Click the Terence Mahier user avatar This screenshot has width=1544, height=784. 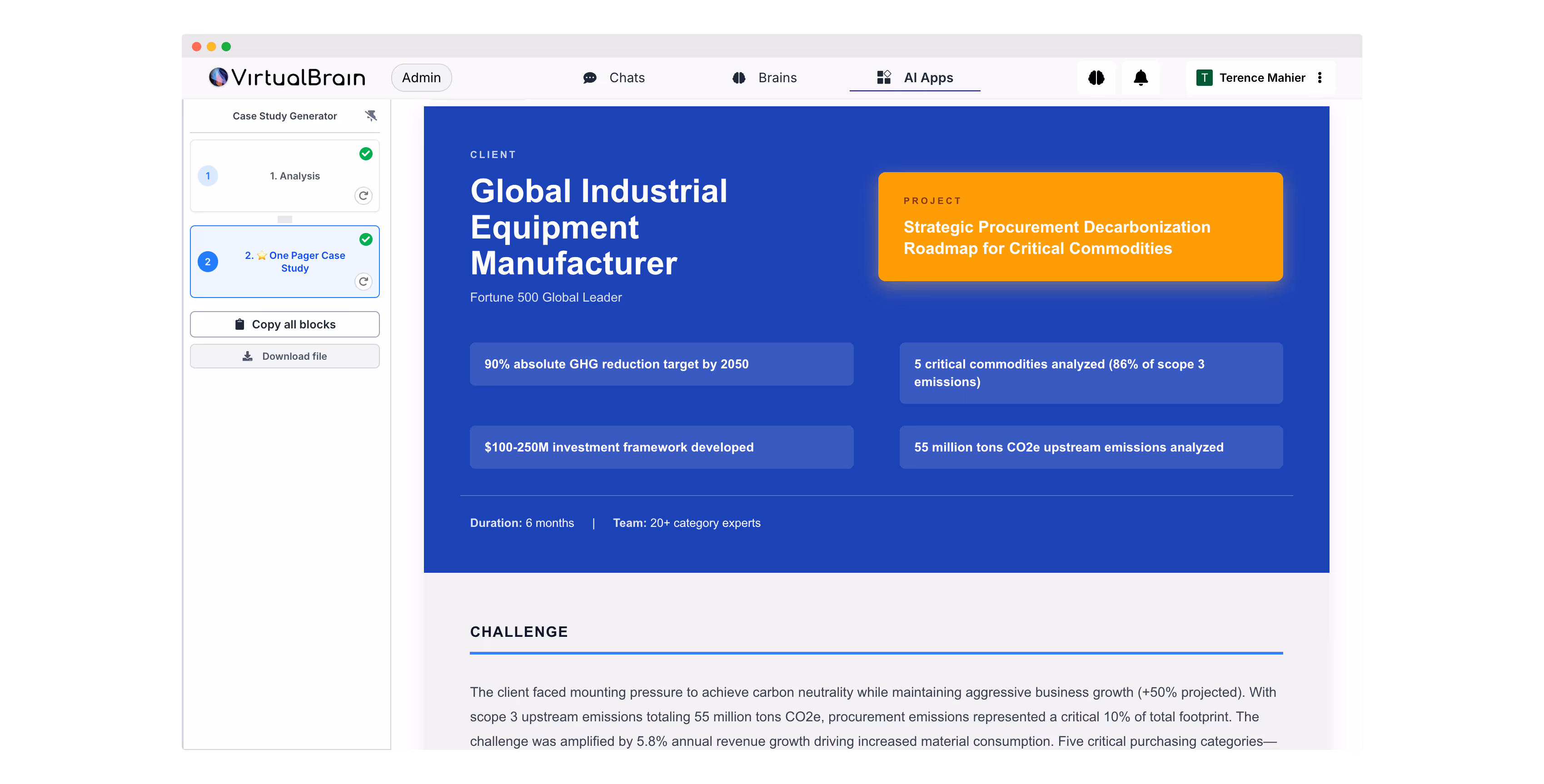[1204, 78]
